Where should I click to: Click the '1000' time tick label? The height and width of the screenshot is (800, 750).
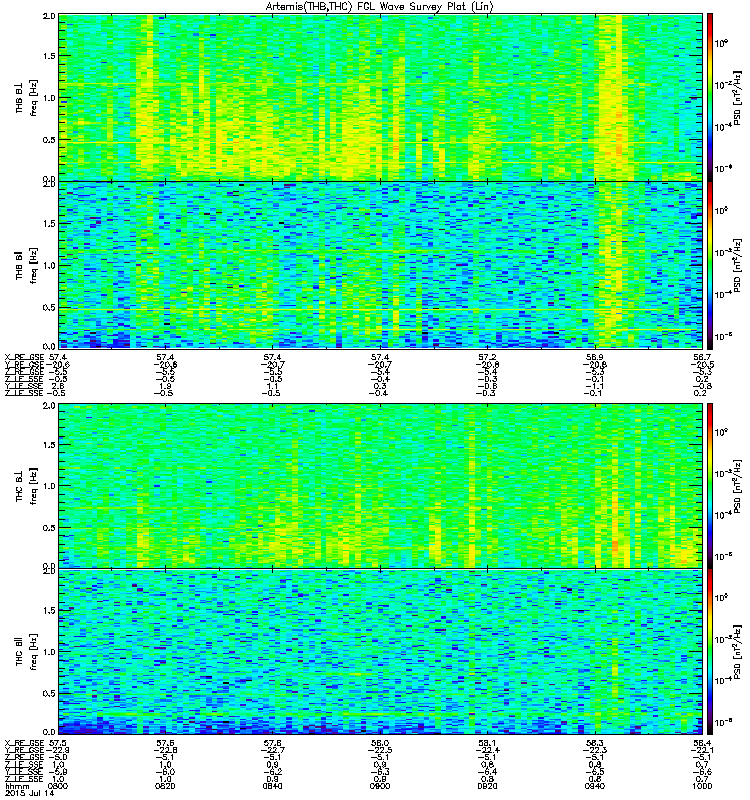click(702, 786)
